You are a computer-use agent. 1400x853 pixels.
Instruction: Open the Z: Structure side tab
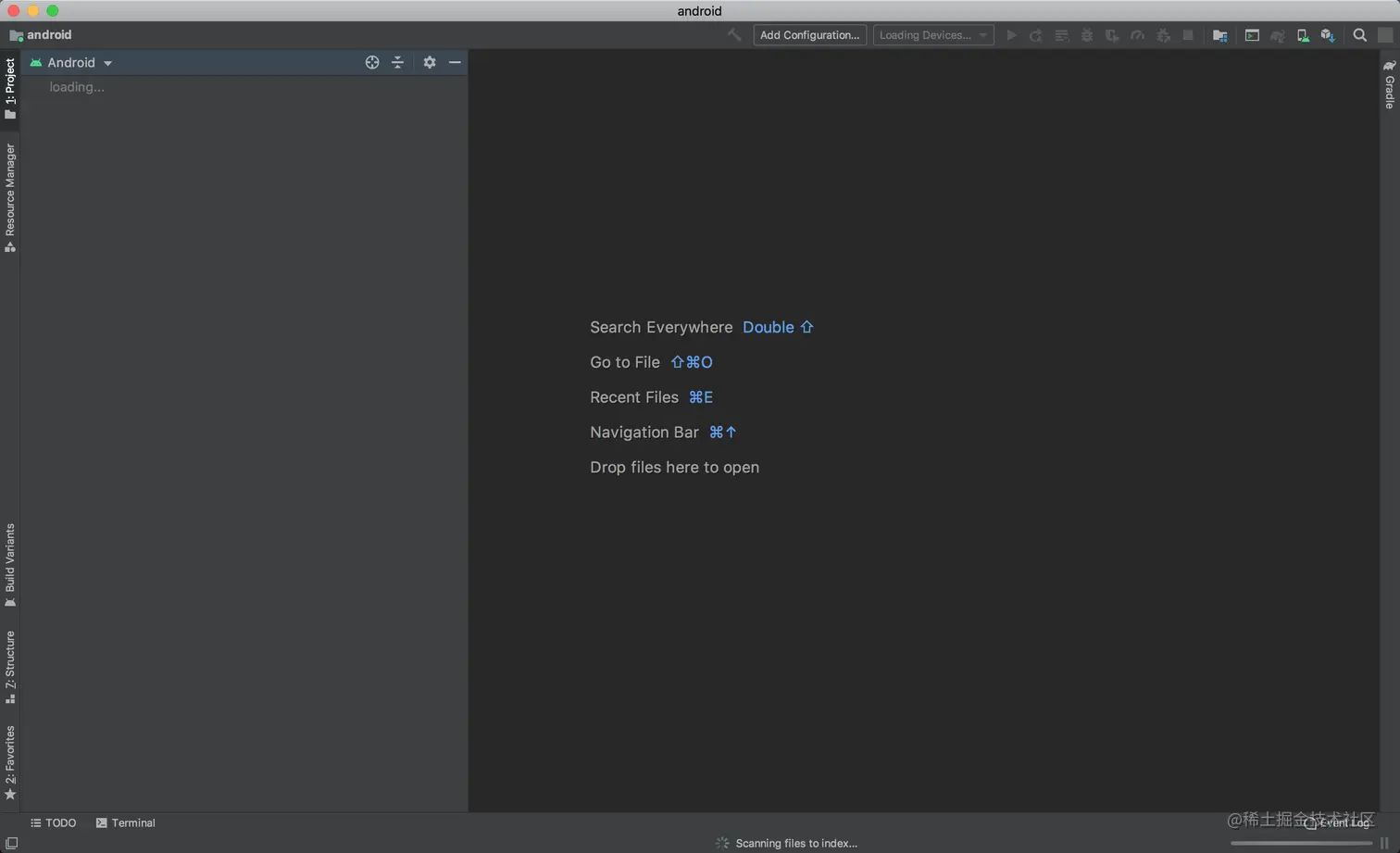click(x=10, y=667)
